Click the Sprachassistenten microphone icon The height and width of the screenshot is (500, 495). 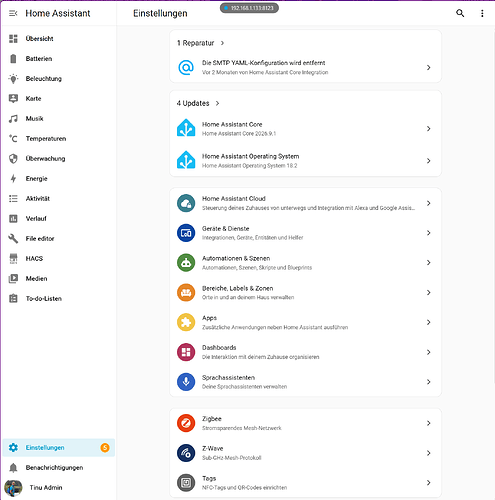point(186,382)
